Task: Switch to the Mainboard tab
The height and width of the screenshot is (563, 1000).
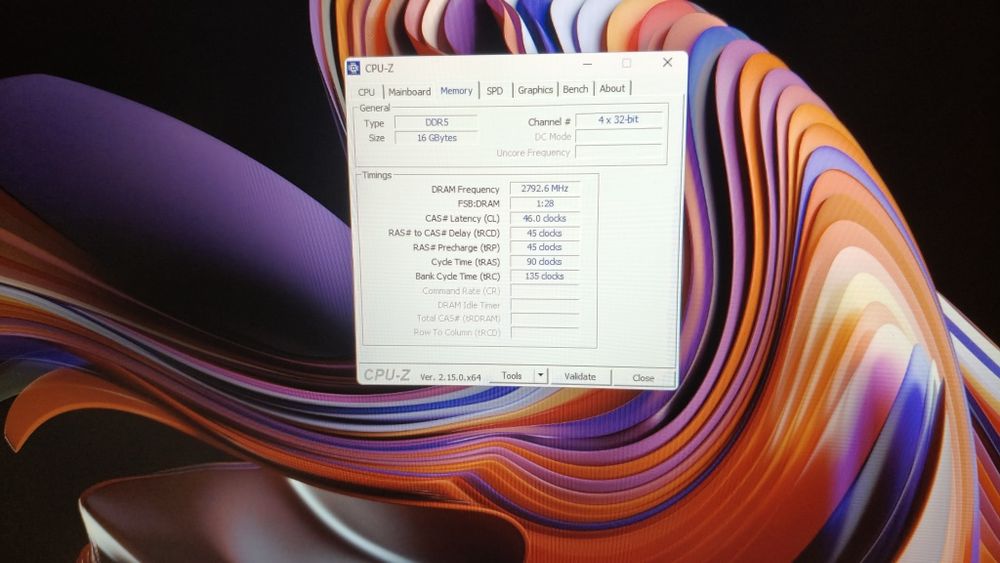Action: pyautogui.click(x=409, y=92)
